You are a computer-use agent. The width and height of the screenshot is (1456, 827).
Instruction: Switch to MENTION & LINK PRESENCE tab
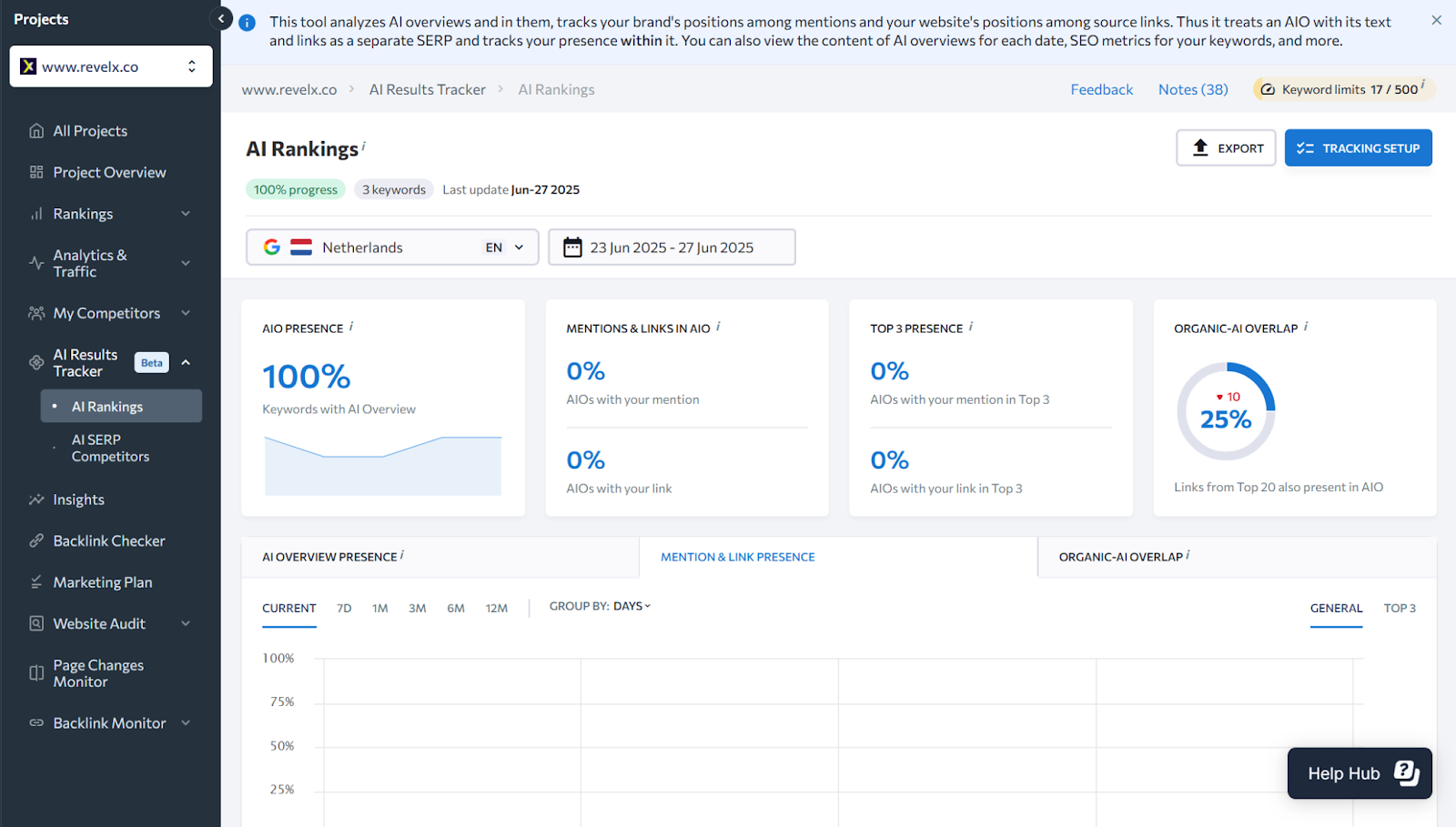pos(838,557)
